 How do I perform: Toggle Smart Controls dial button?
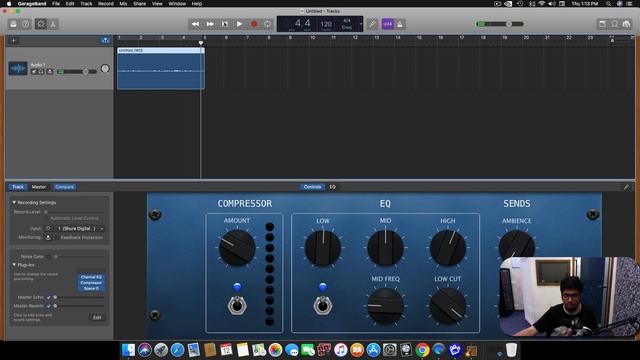pos(41,24)
